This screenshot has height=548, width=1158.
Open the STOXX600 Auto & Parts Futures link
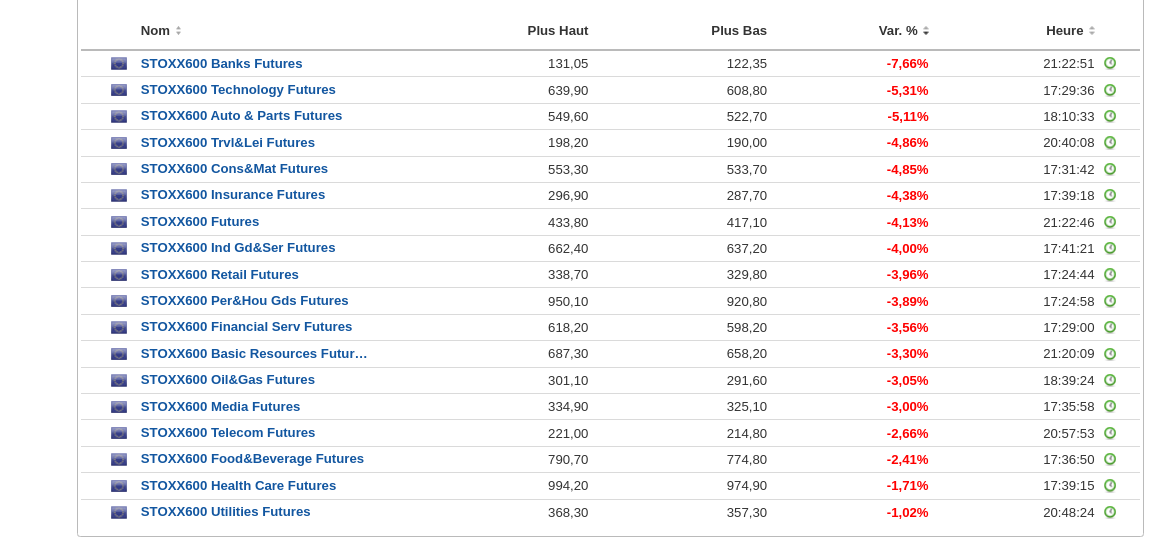pos(241,116)
